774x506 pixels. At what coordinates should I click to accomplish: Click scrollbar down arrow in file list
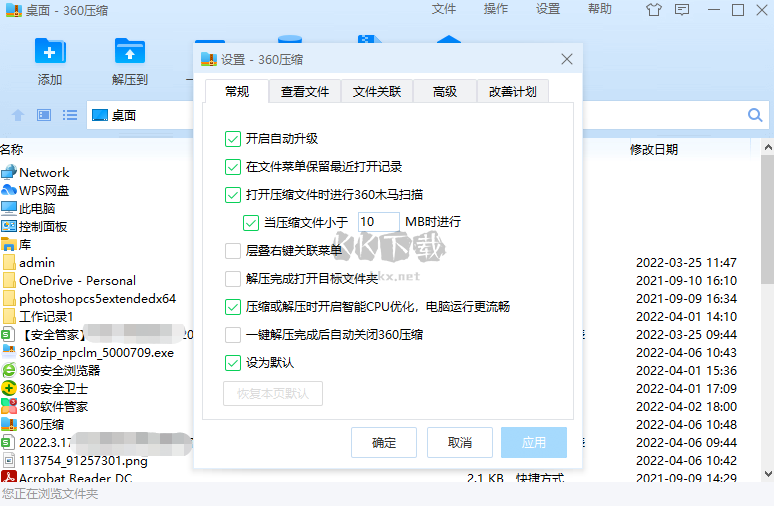pyautogui.click(x=768, y=474)
